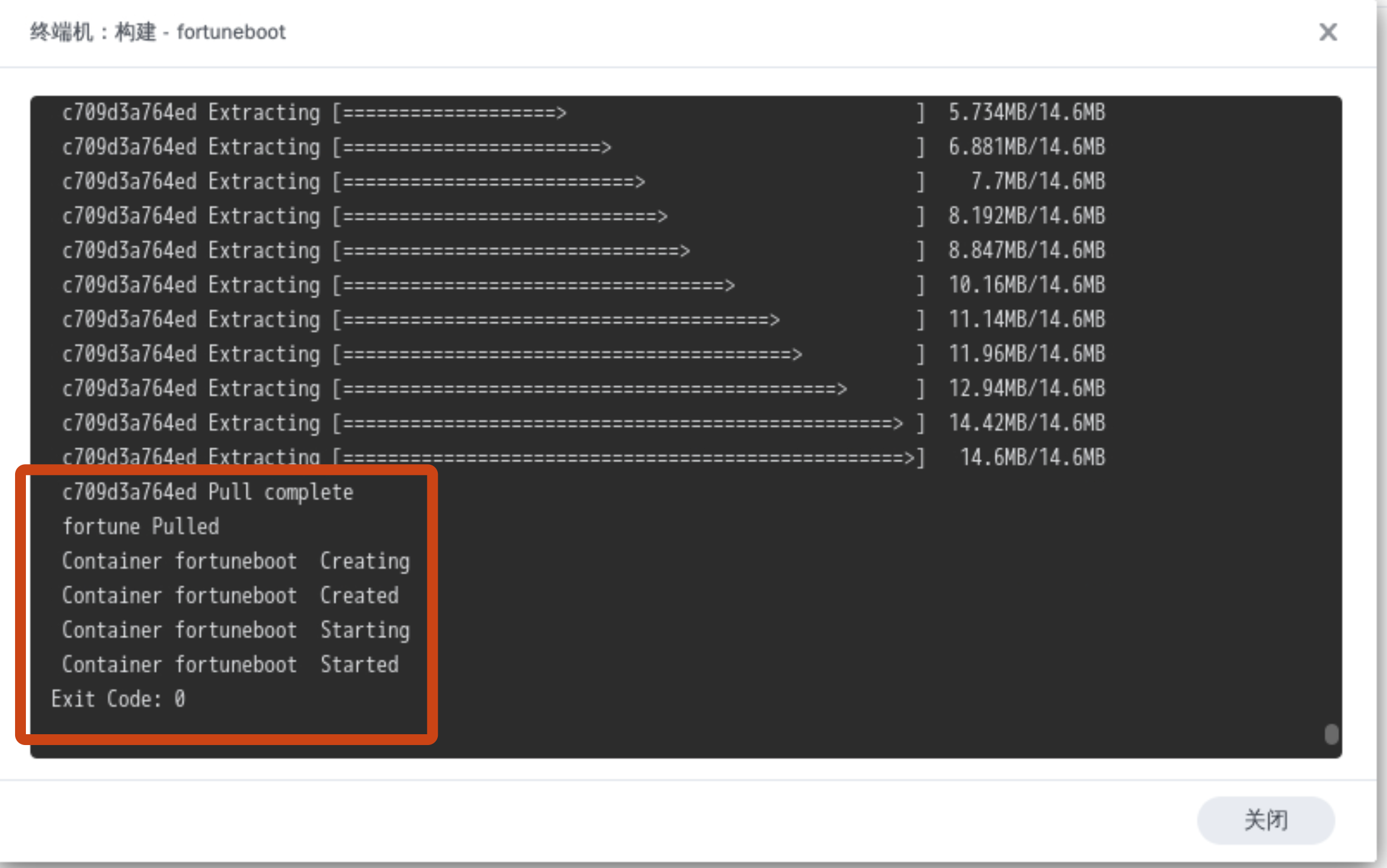Click the 'Container fortuneboot Creating' line
The height and width of the screenshot is (868, 1387).
235,561
